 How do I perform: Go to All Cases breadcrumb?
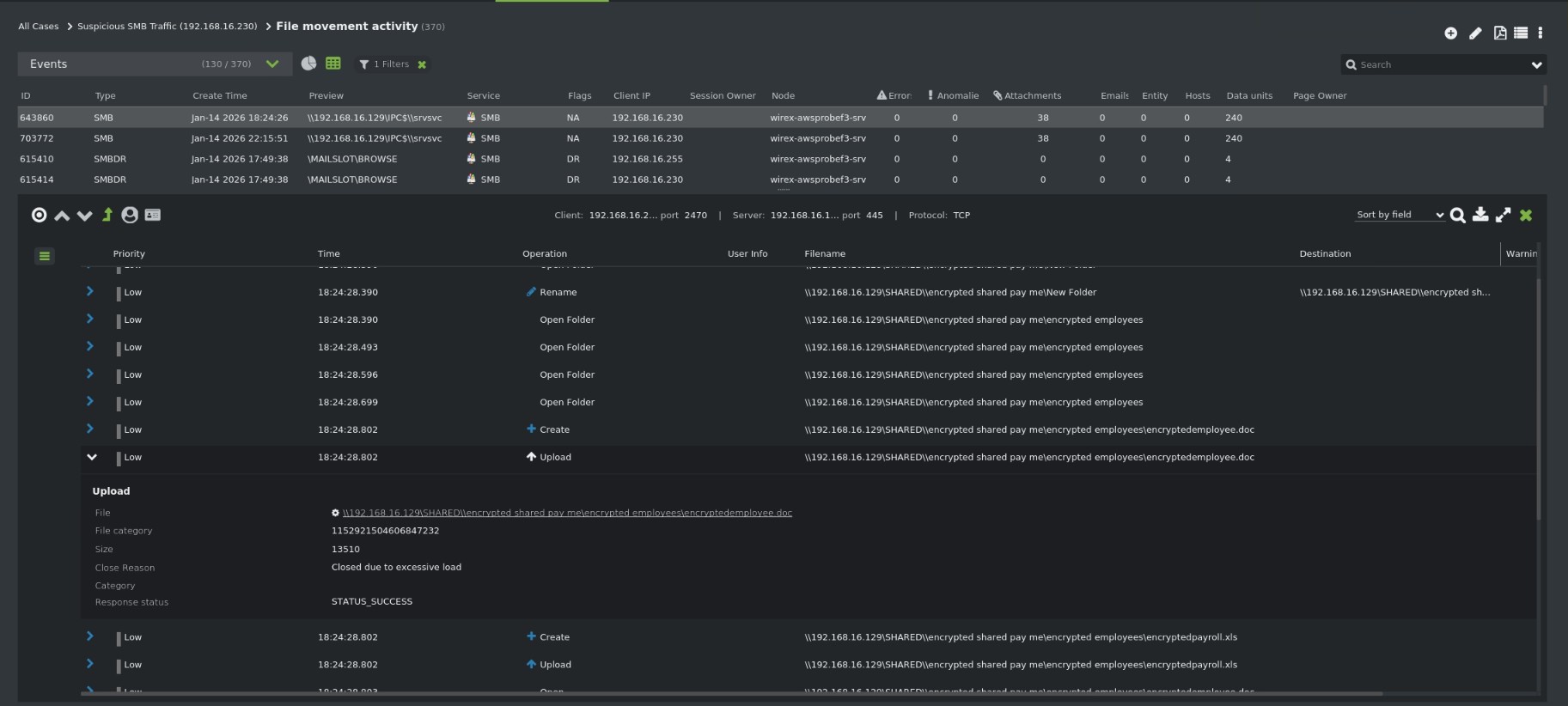tap(39, 27)
